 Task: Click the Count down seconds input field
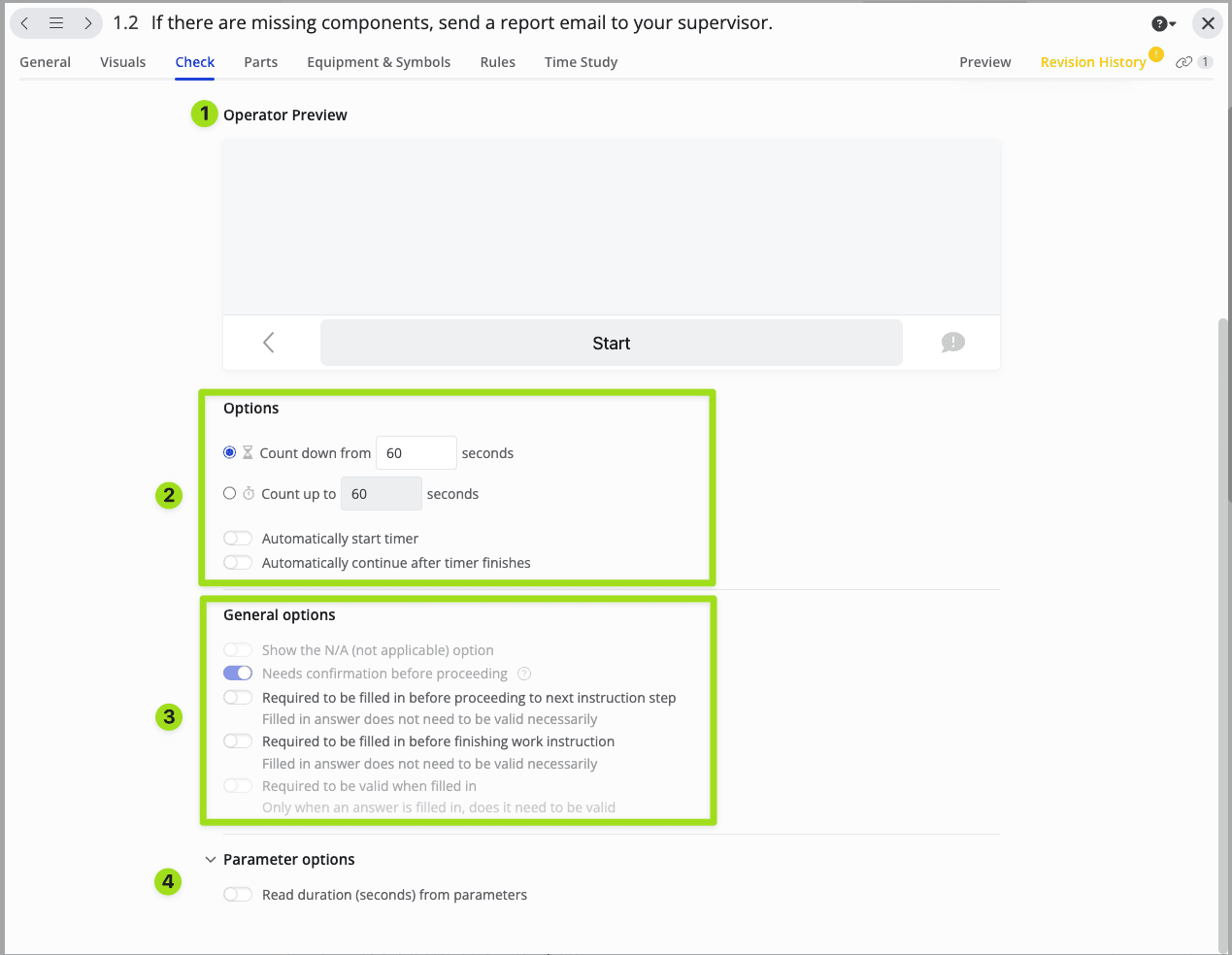click(x=416, y=453)
